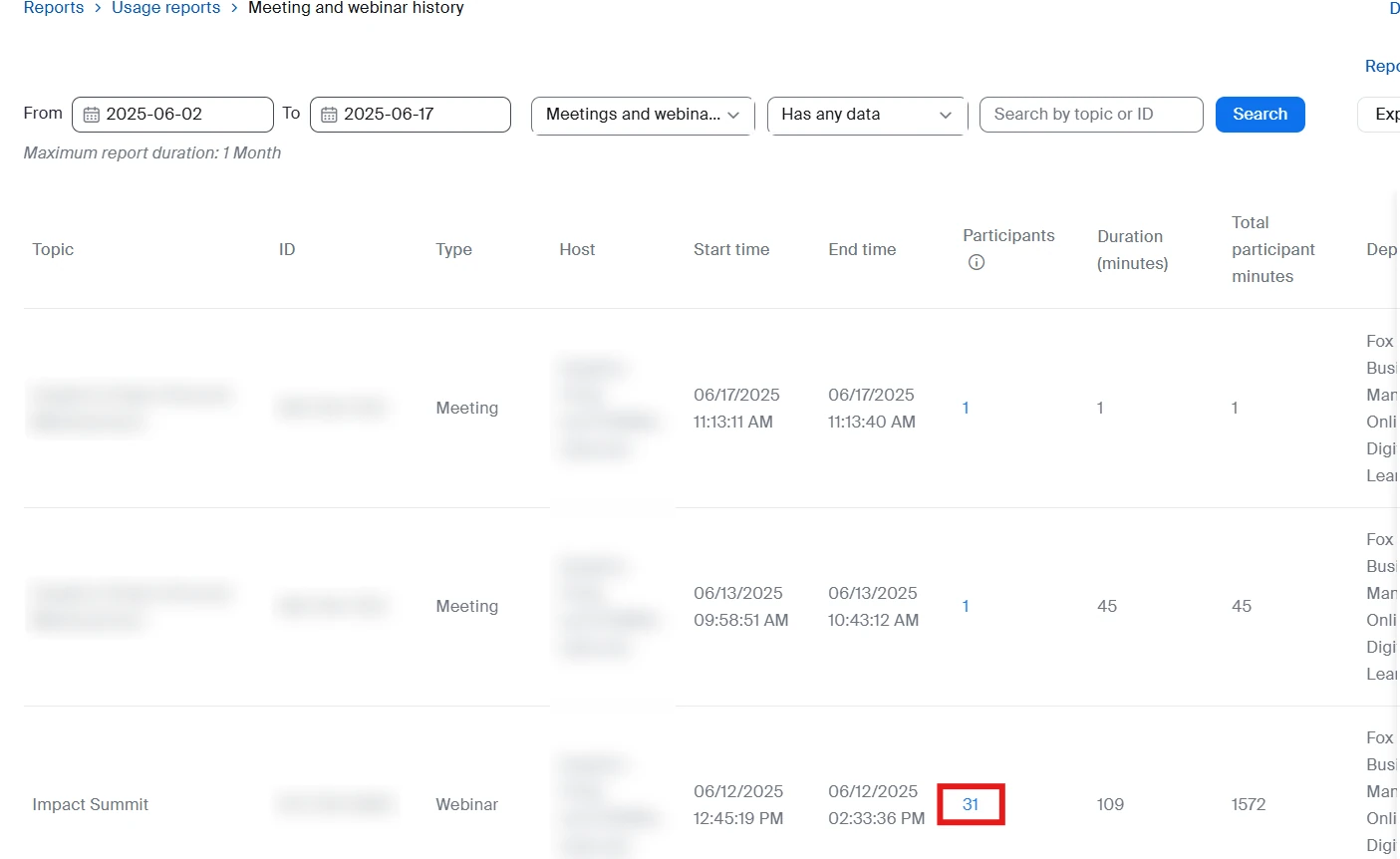
Task: Click the Duration (minutes) column header
Action: click(1133, 249)
